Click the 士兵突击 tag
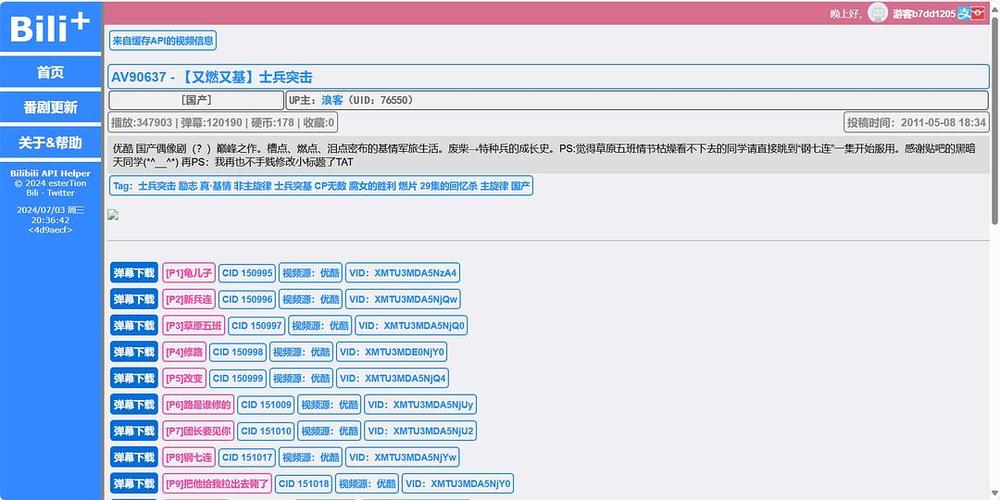Image resolution: width=1000 pixels, height=500 pixels. (x=157, y=186)
